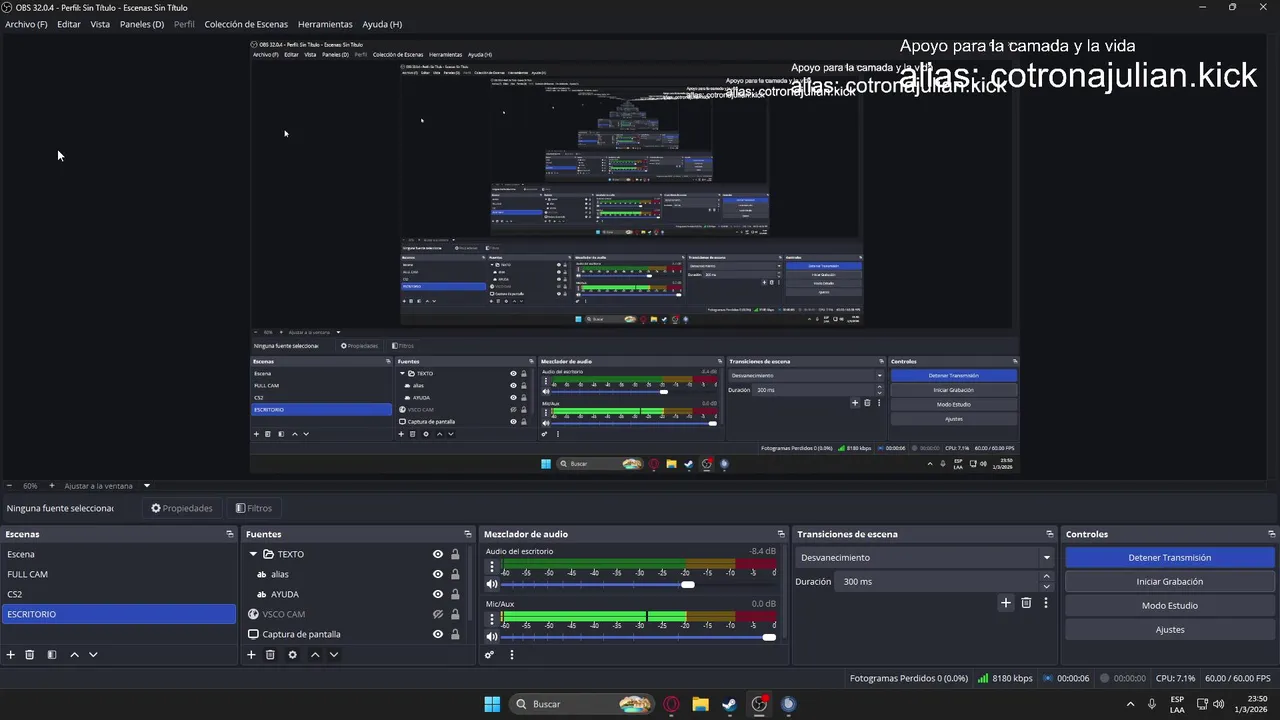Move scene down arrow in Escenas
This screenshot has height=720, width=1280.
tap(93, 655)
